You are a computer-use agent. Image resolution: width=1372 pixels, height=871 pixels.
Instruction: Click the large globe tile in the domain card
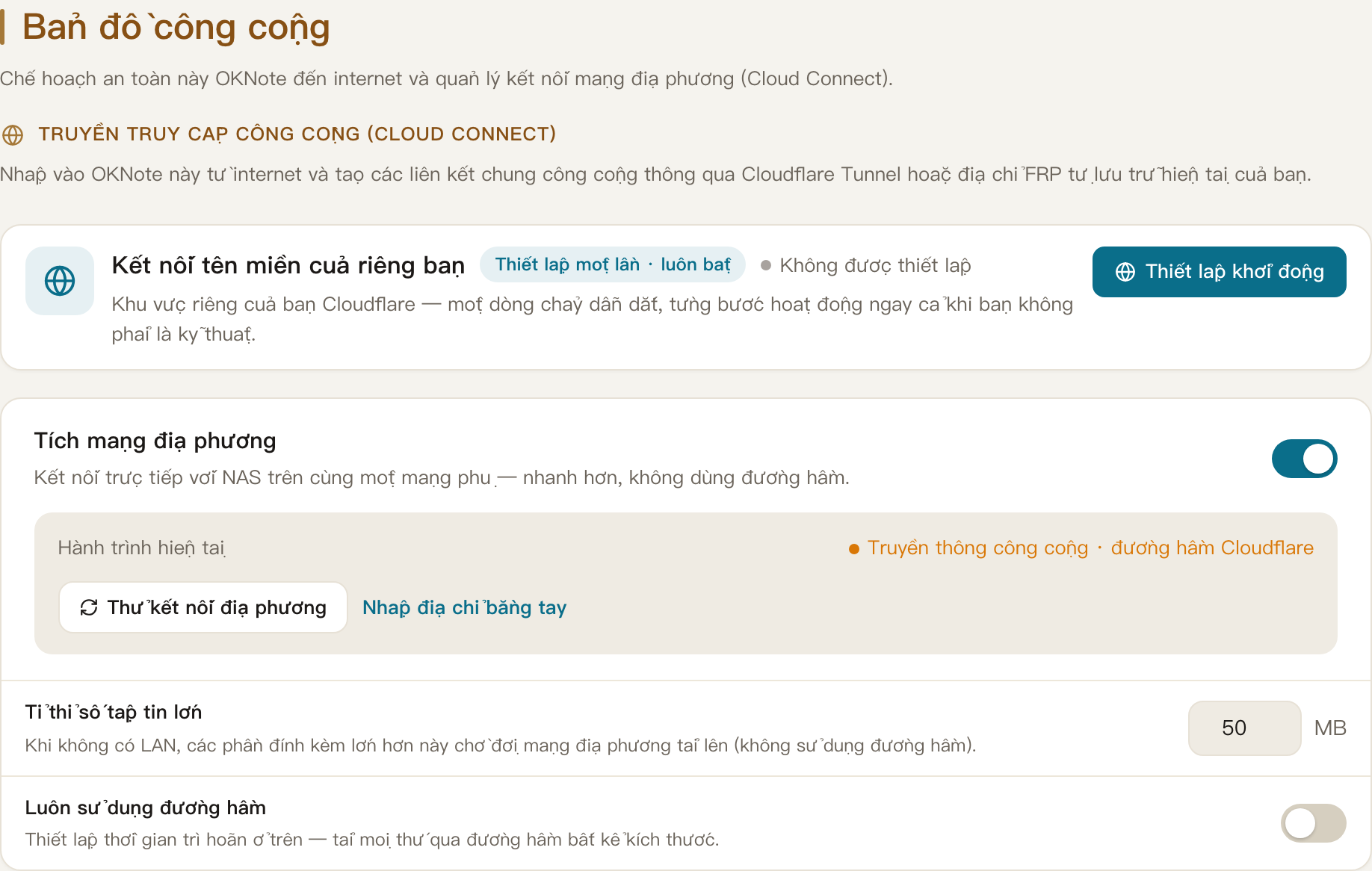pos(60,281)
